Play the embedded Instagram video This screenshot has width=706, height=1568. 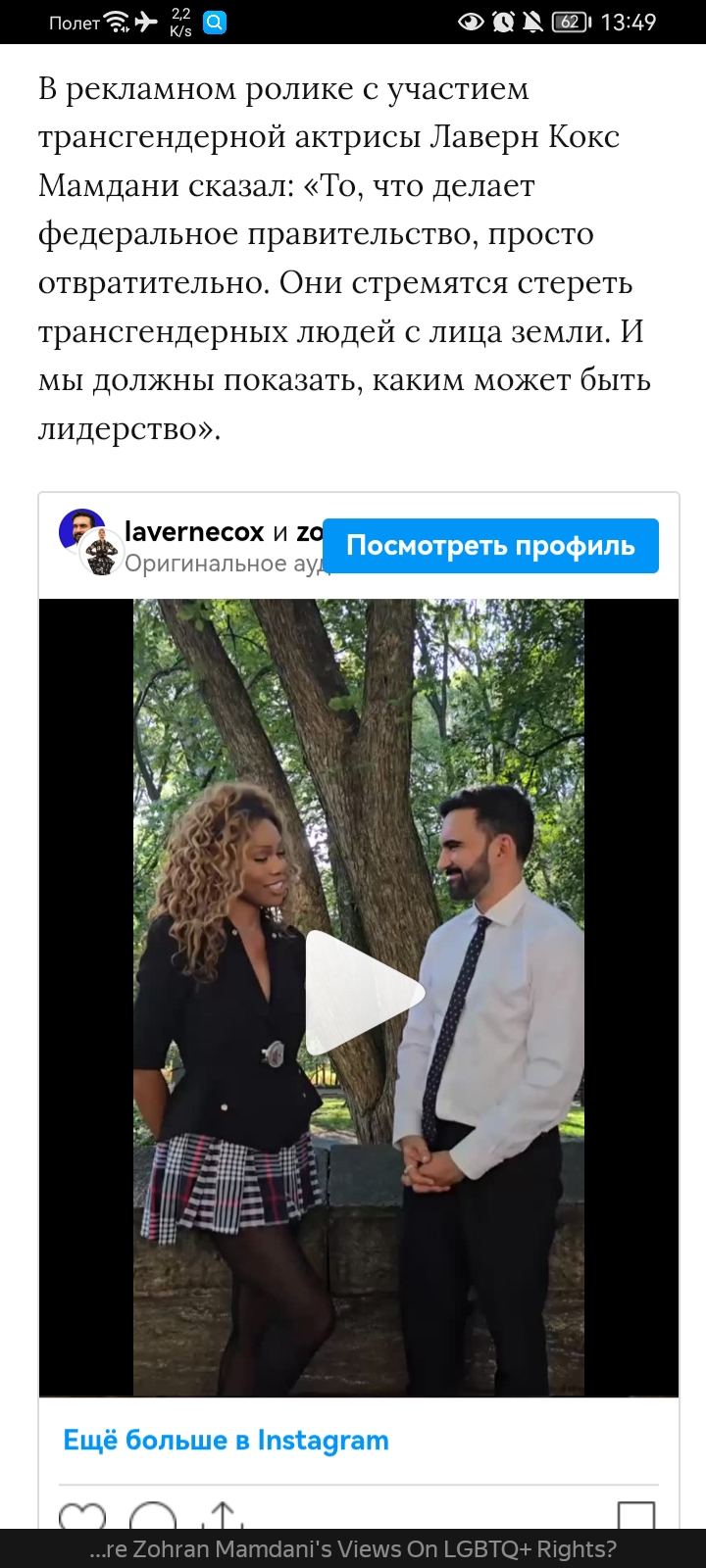point(365,993)
